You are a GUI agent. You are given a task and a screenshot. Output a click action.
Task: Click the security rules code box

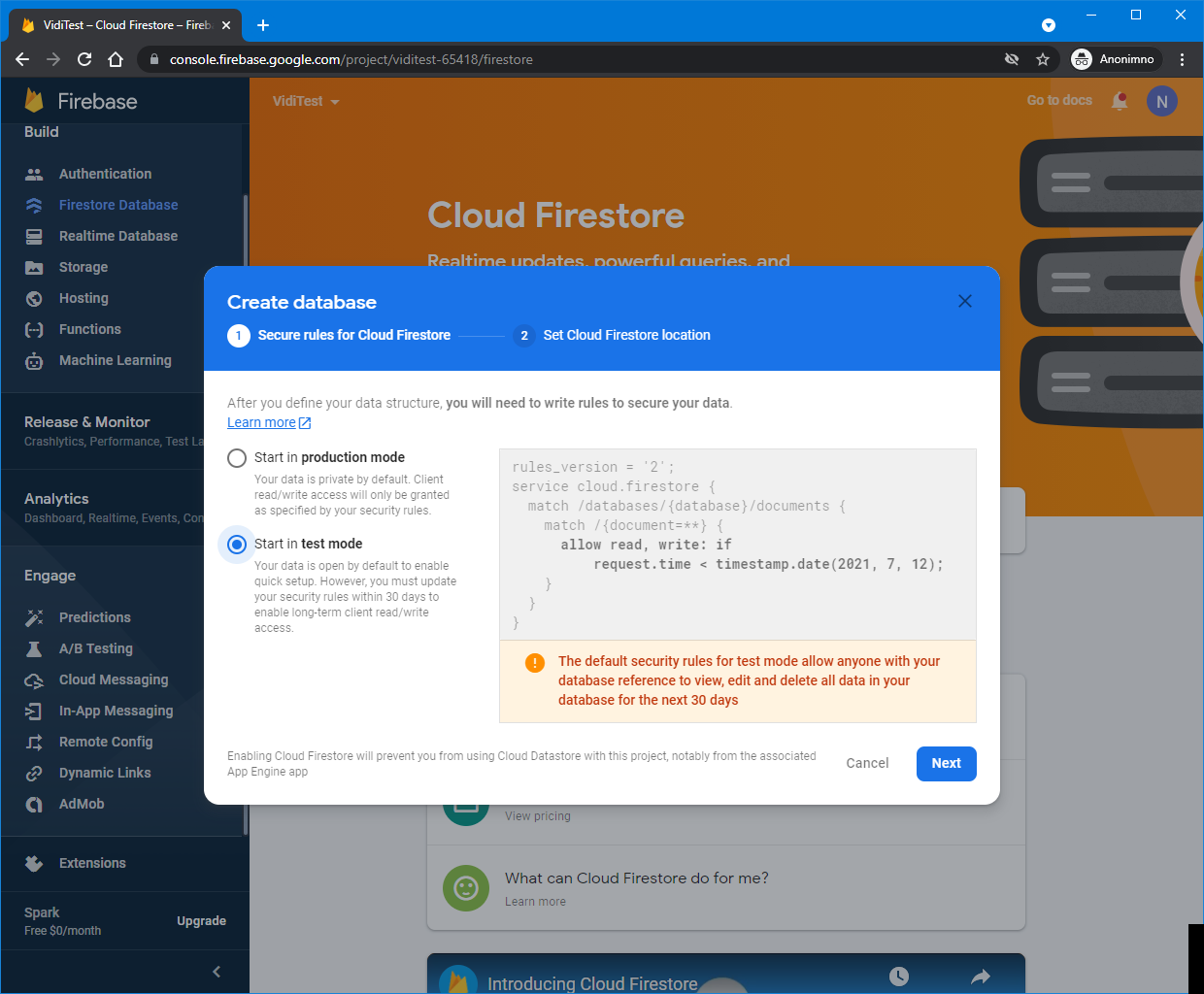pos(738,545)
